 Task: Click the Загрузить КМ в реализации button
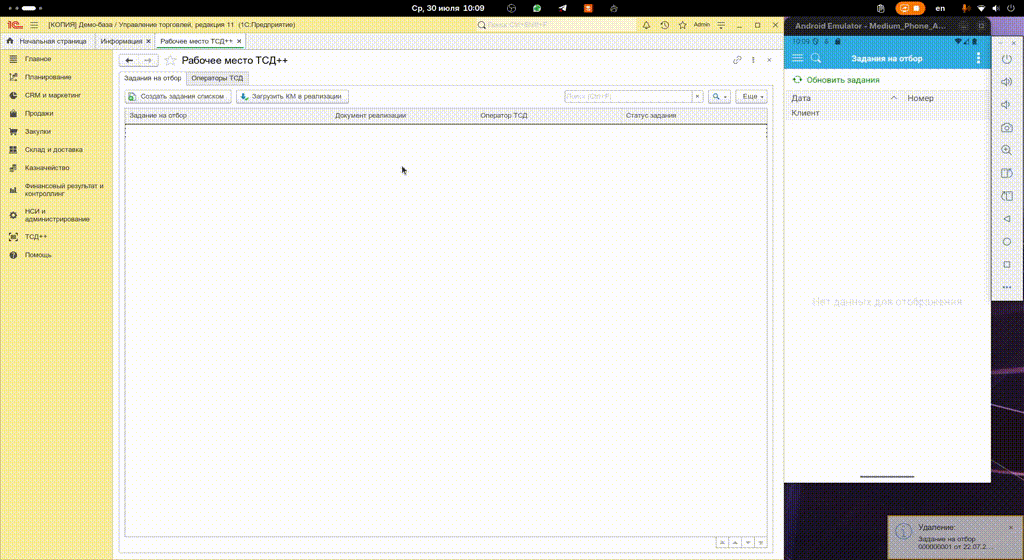point(292,97)
